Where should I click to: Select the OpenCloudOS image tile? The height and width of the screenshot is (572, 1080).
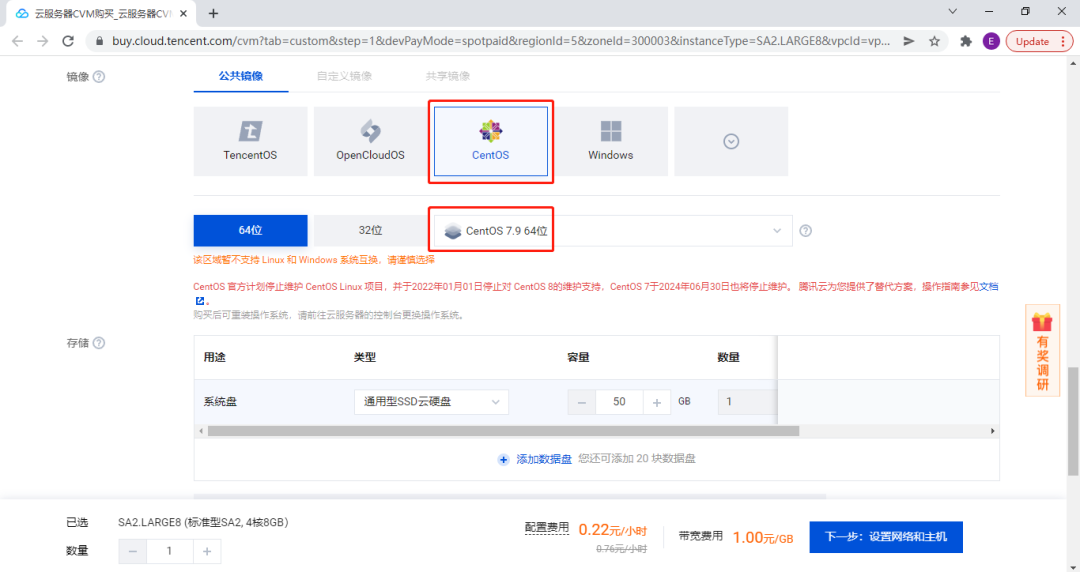click(371, 141)
